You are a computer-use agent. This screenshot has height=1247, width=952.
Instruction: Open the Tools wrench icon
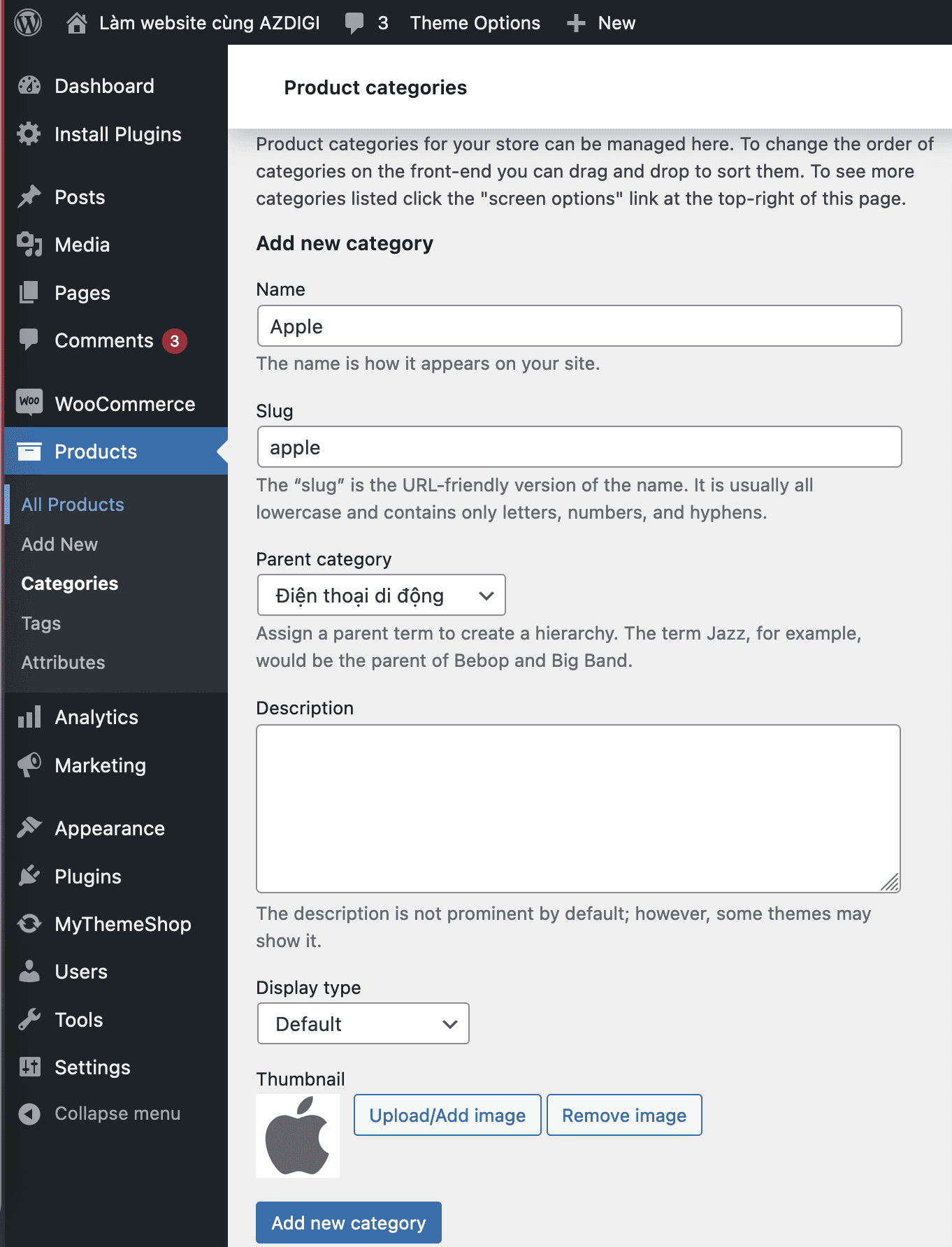29,1020
